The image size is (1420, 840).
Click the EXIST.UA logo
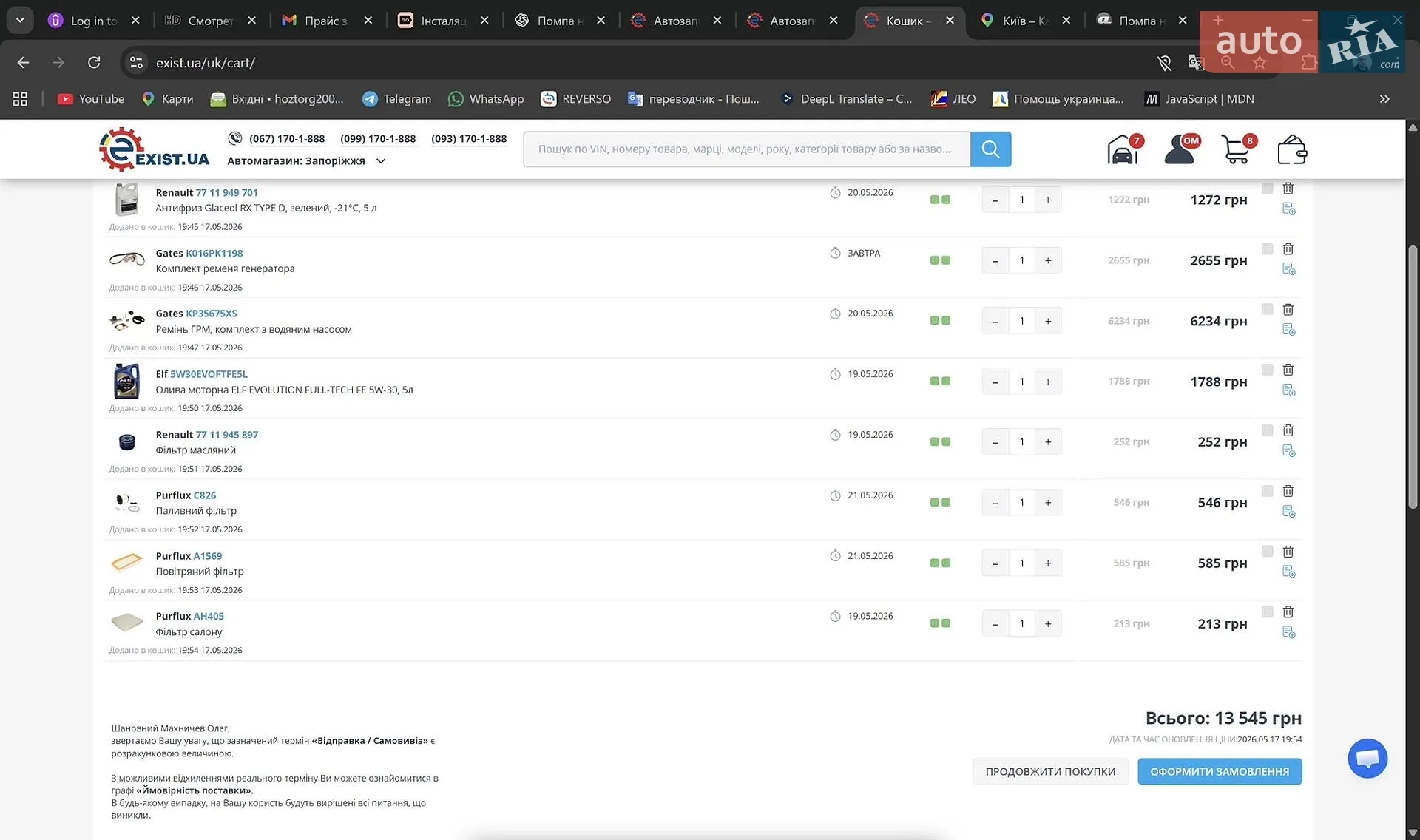coord(154,149)
